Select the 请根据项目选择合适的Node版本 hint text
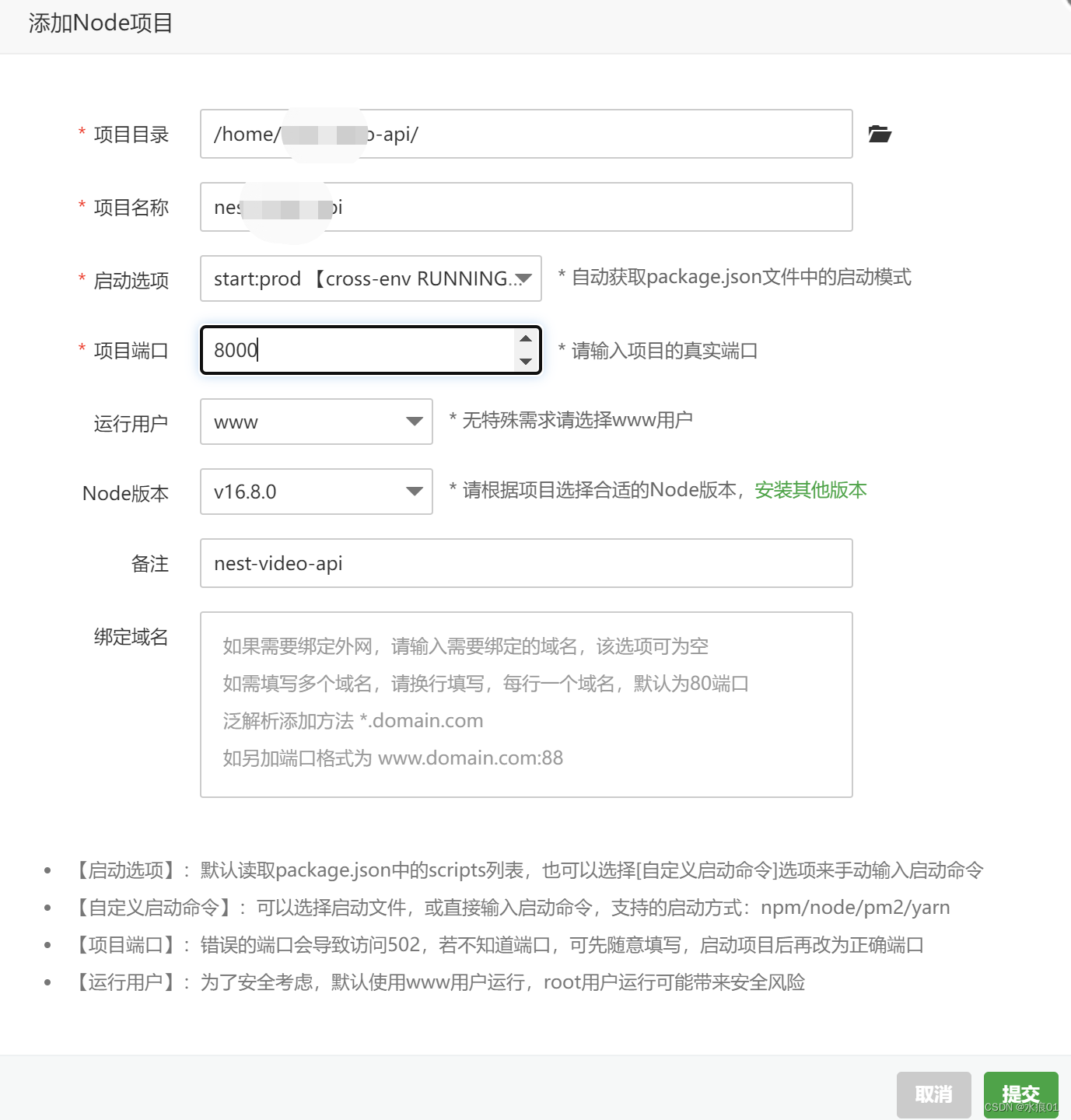Image resolution: width=1071 pixels, height=1120 pixels. 597,490
